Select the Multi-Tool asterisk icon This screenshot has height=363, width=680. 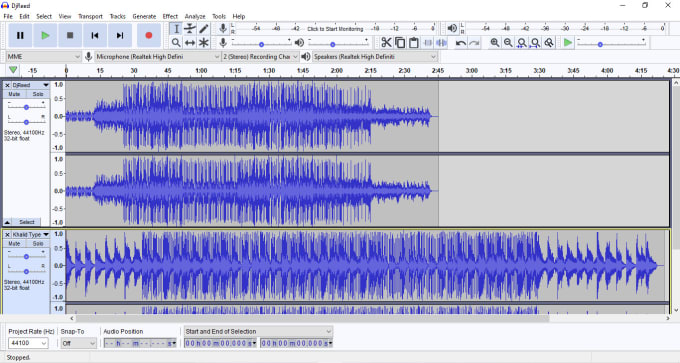pyautogui.click(x=203, y=43)
